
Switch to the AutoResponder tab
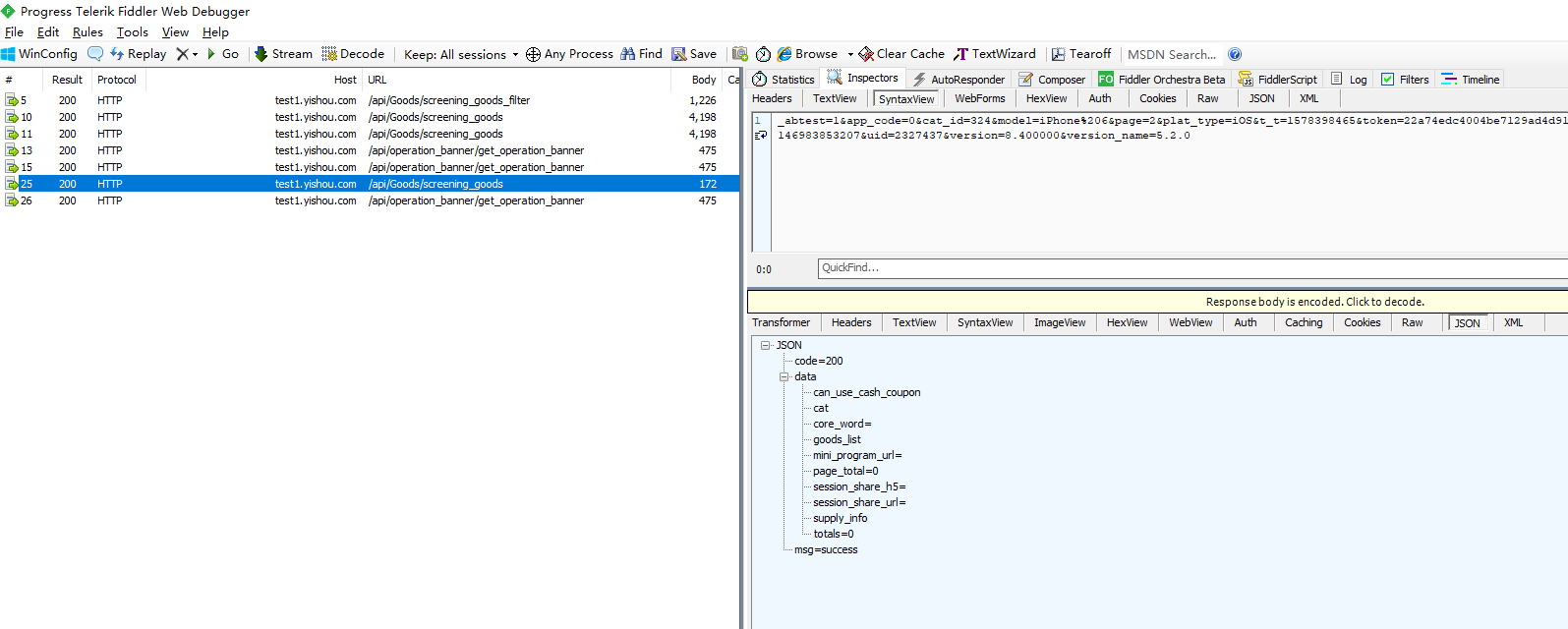(958, 79)
